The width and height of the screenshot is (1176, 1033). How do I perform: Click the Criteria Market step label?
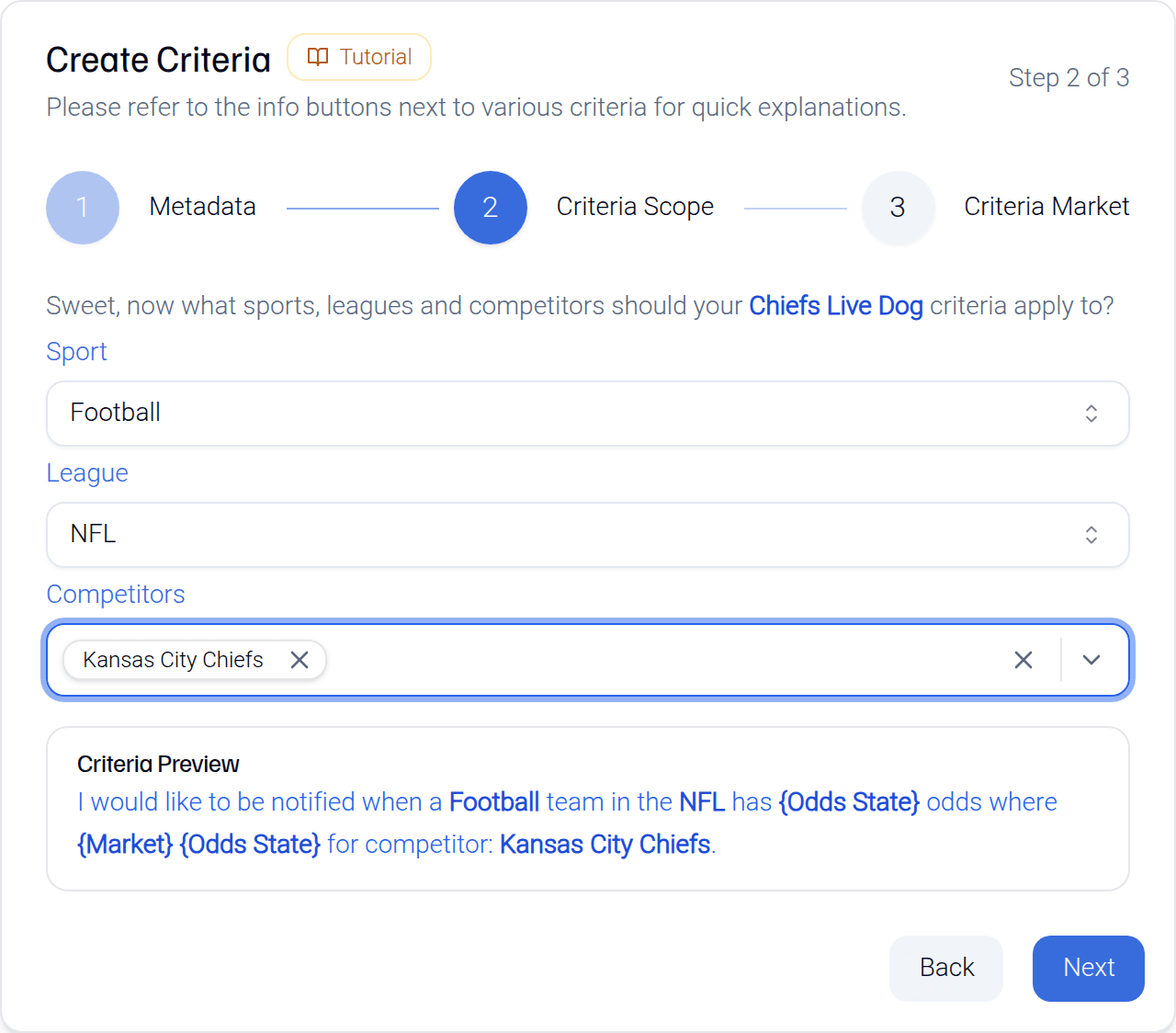tap(1046, 207)
